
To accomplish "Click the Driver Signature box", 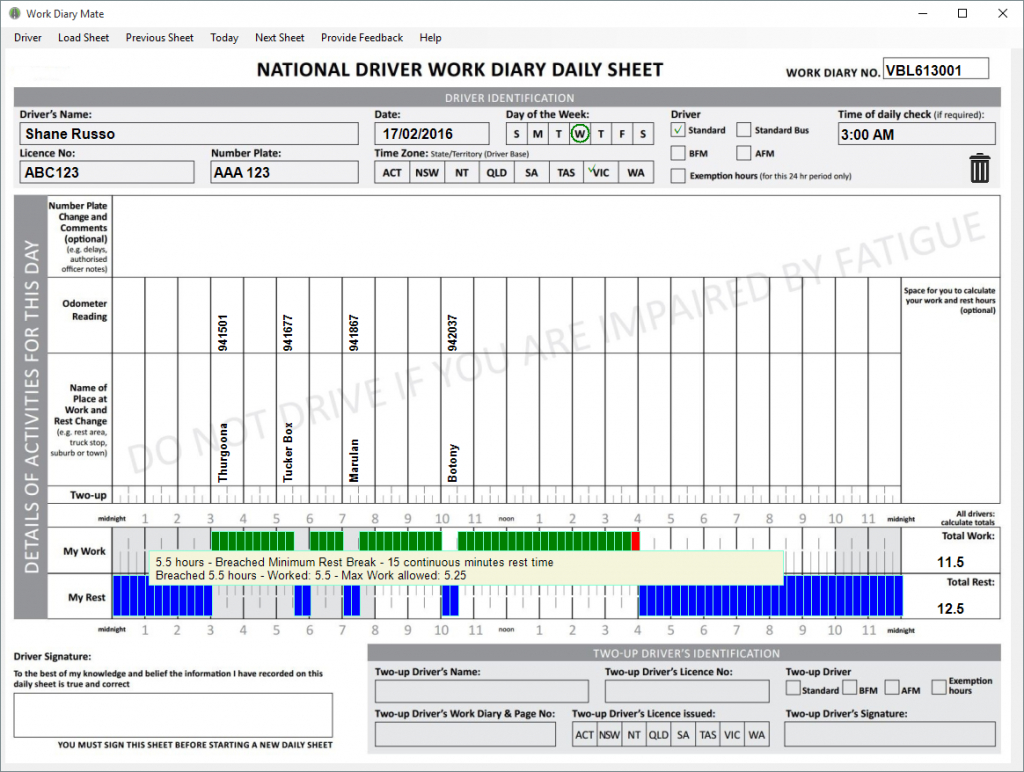I will click(x=173, y=715).
